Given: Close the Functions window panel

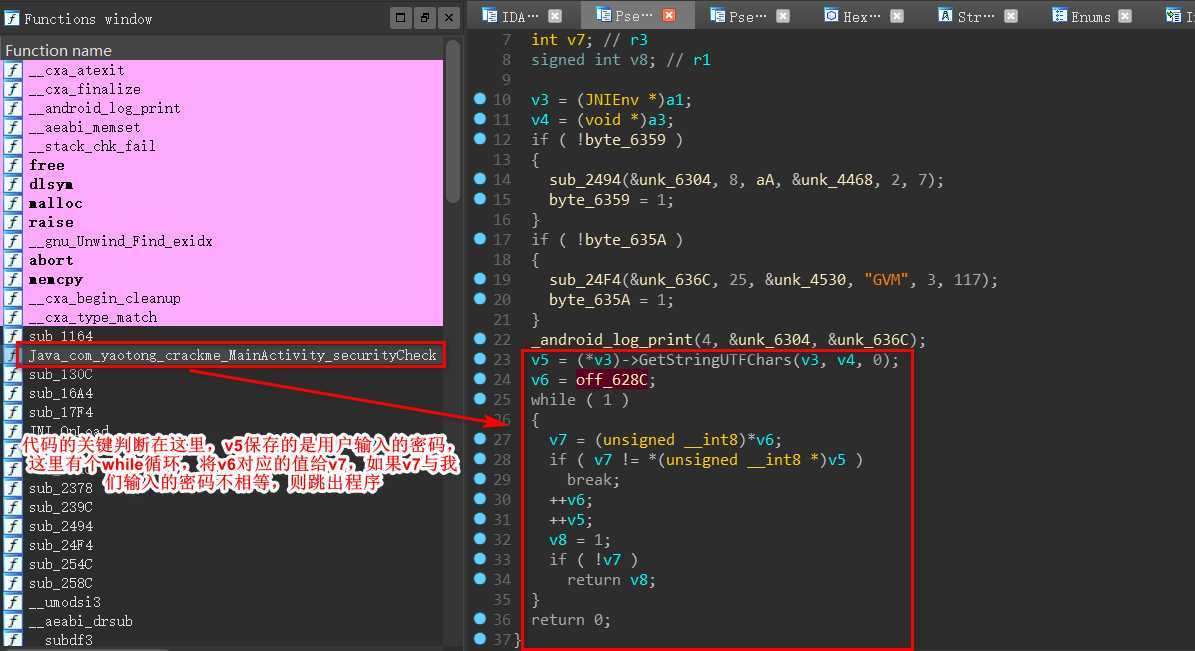Looking at the screenshot, I should [x=449, y=18].
